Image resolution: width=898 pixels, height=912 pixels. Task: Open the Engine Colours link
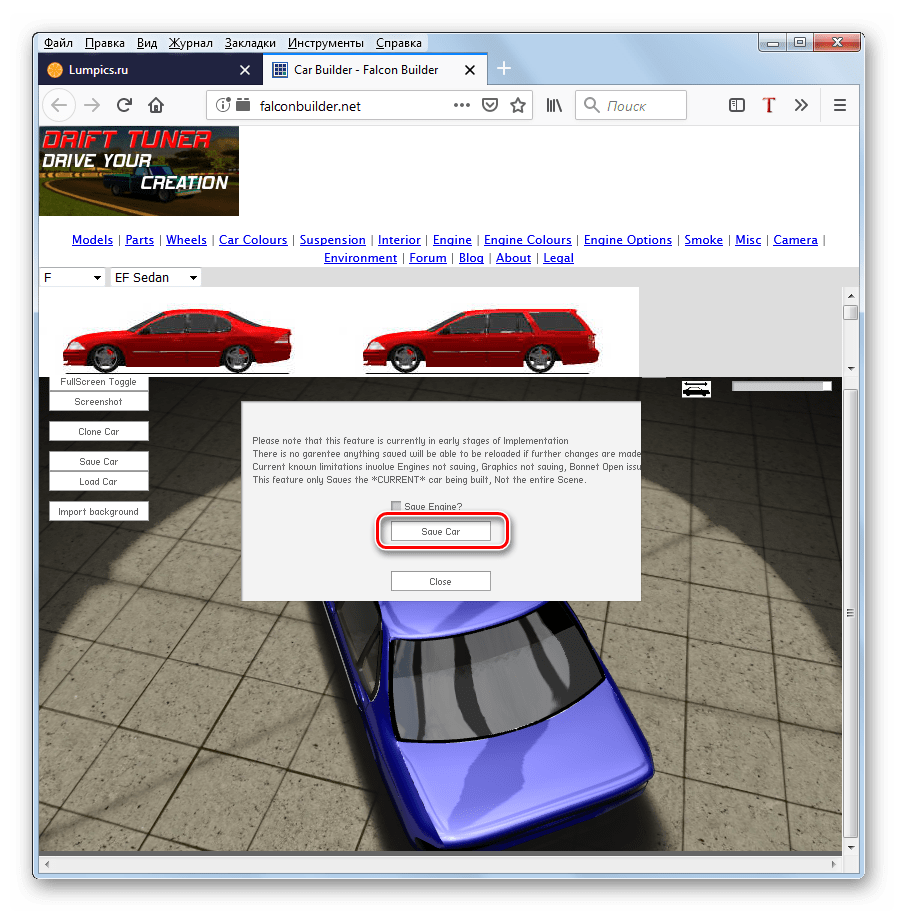click(528, 240)
